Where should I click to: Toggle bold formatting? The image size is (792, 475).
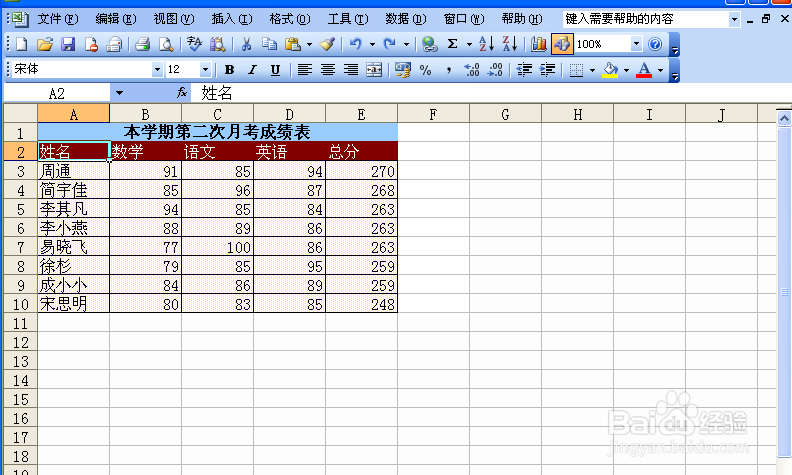pyautogui.click(x=229, y=70)
